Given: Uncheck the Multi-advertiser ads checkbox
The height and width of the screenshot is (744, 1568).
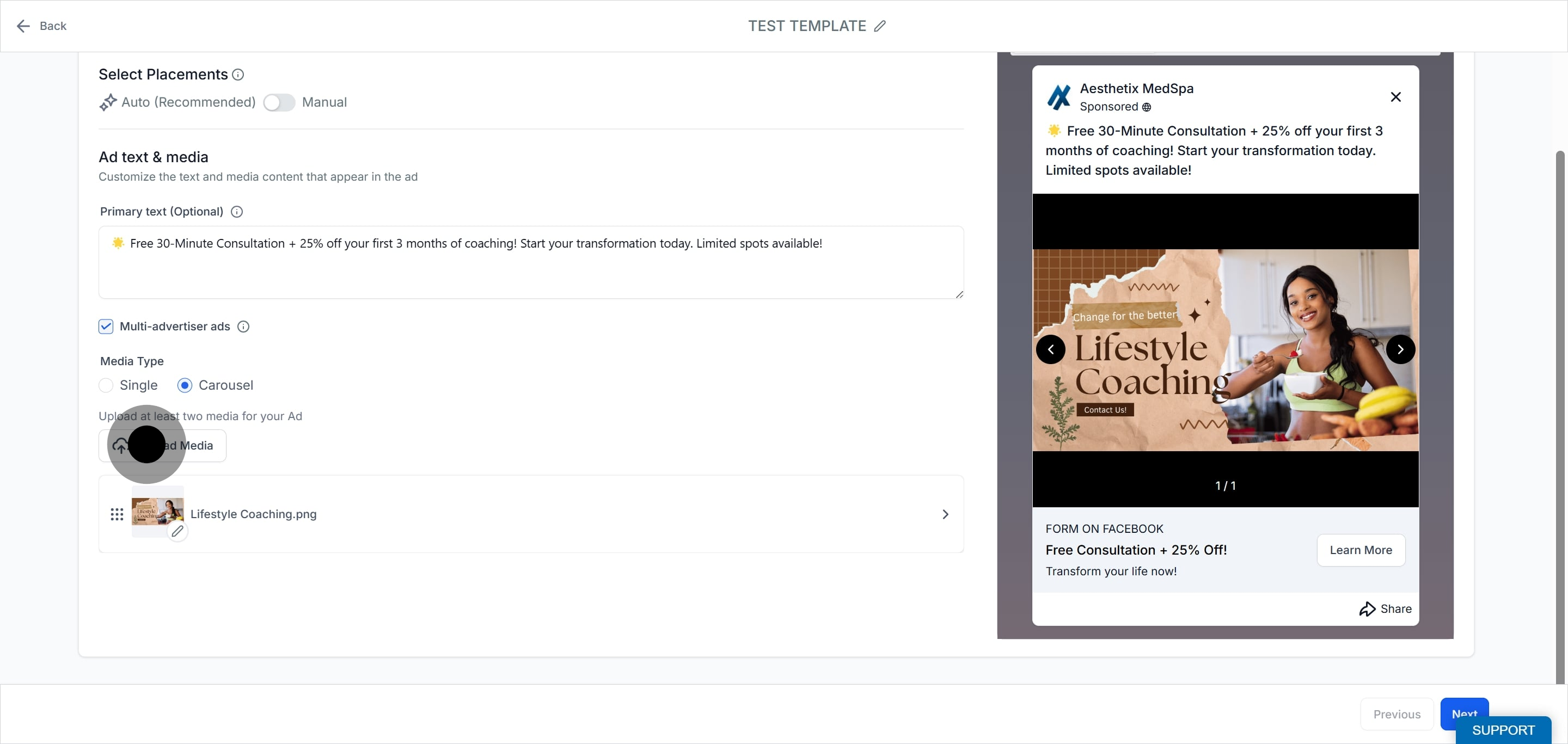Looking at the screenshot, I should [106, 327].
